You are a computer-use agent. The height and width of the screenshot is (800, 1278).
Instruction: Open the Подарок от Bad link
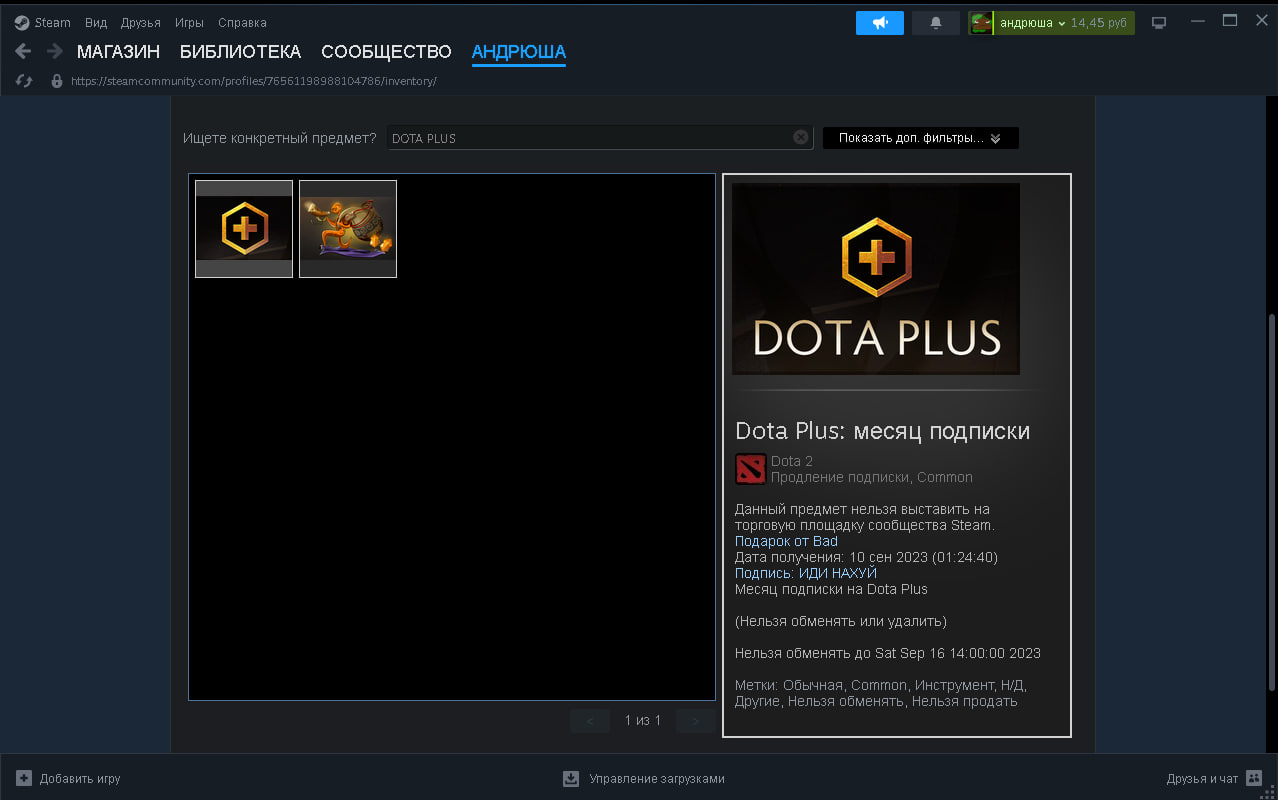tap(786, 540)
